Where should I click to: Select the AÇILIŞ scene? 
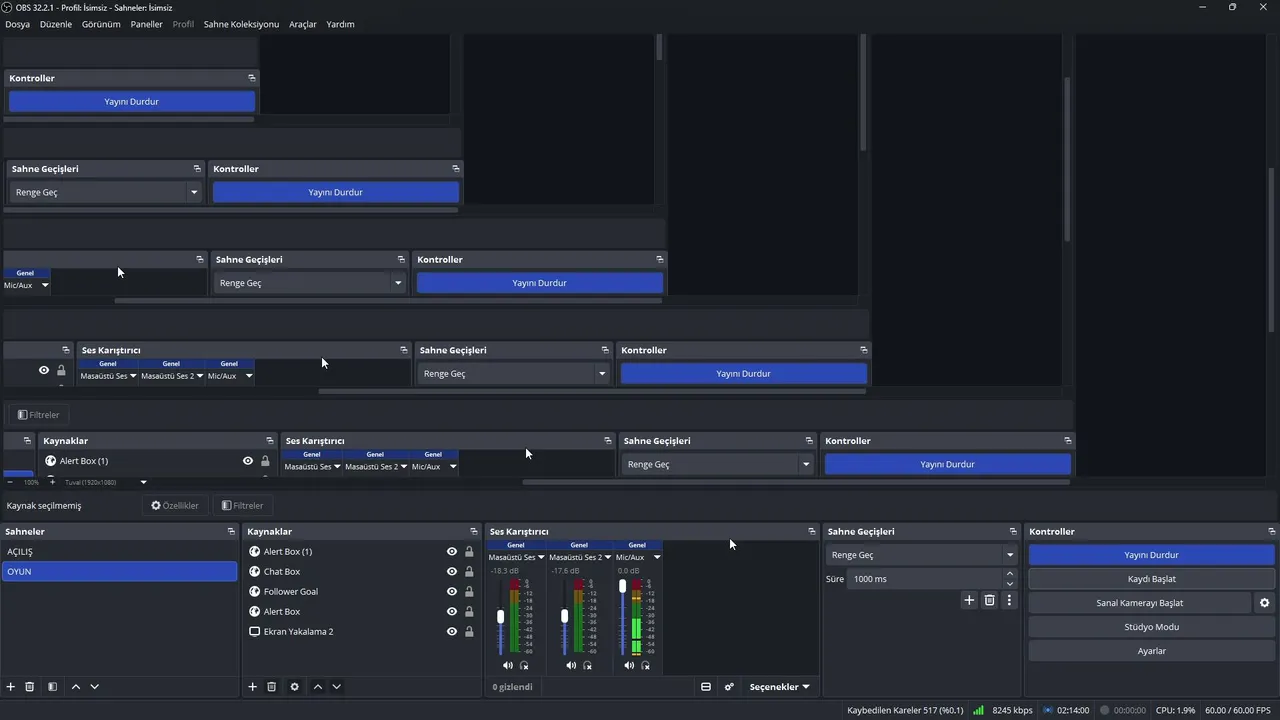[x=119, y=552]
